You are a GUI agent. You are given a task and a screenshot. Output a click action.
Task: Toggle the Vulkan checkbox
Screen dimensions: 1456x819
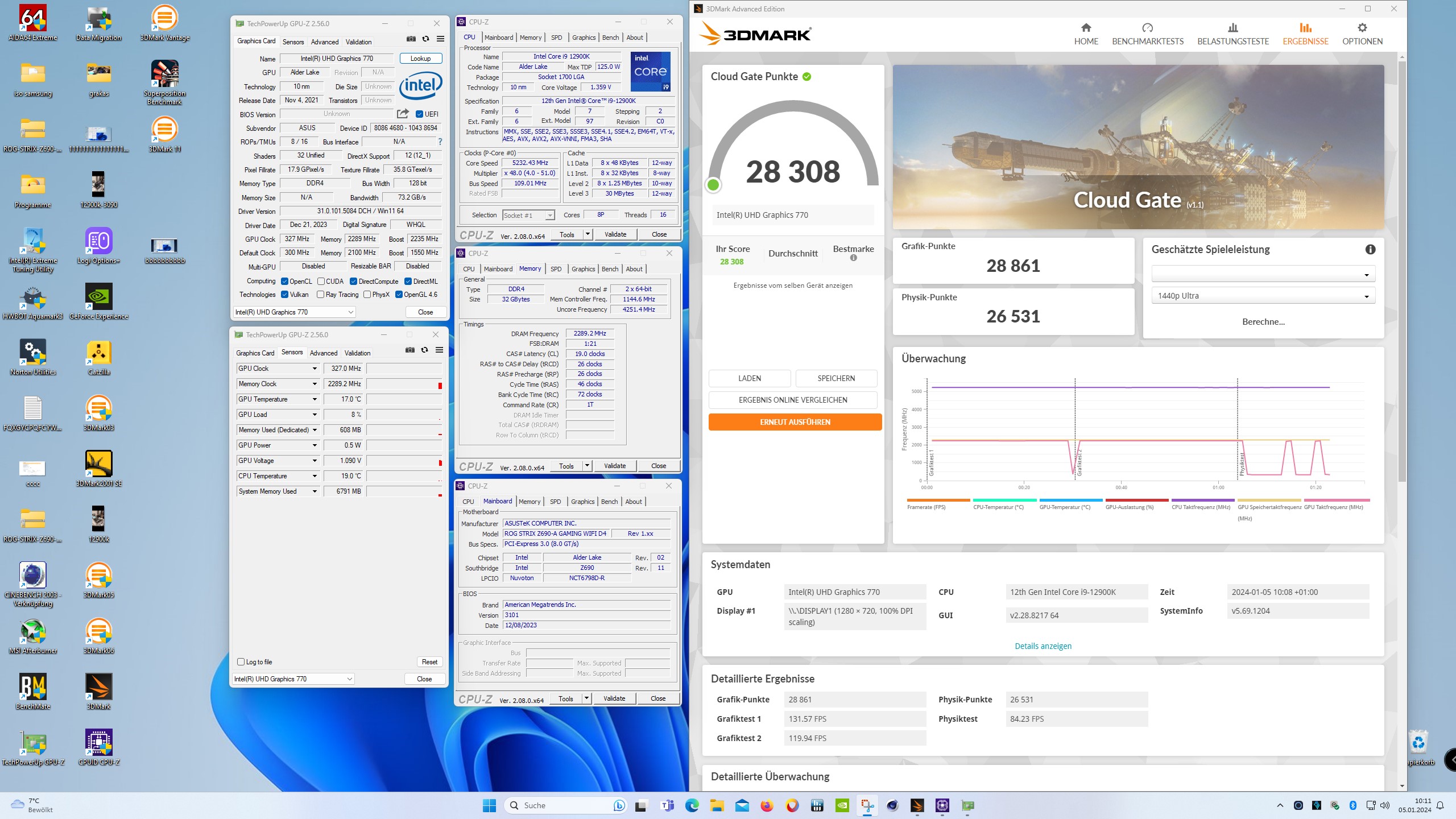tap(284, 294)
